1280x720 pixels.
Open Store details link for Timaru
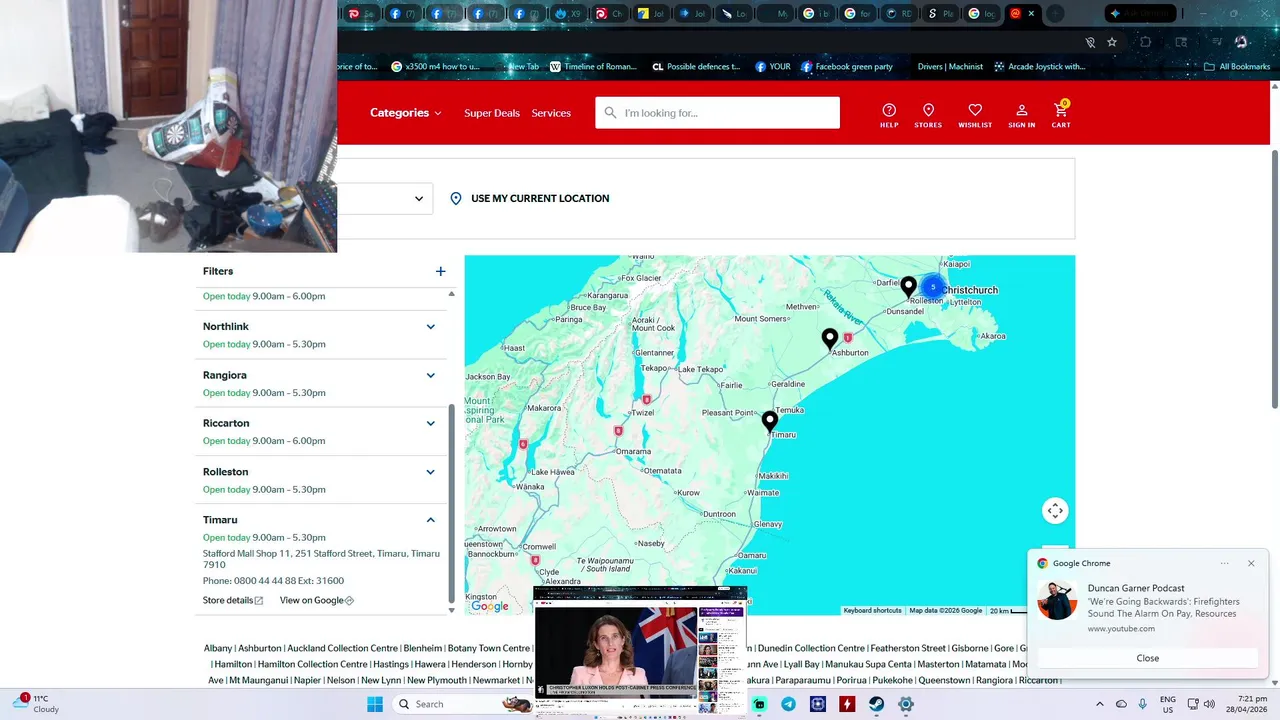pos(233,600)
